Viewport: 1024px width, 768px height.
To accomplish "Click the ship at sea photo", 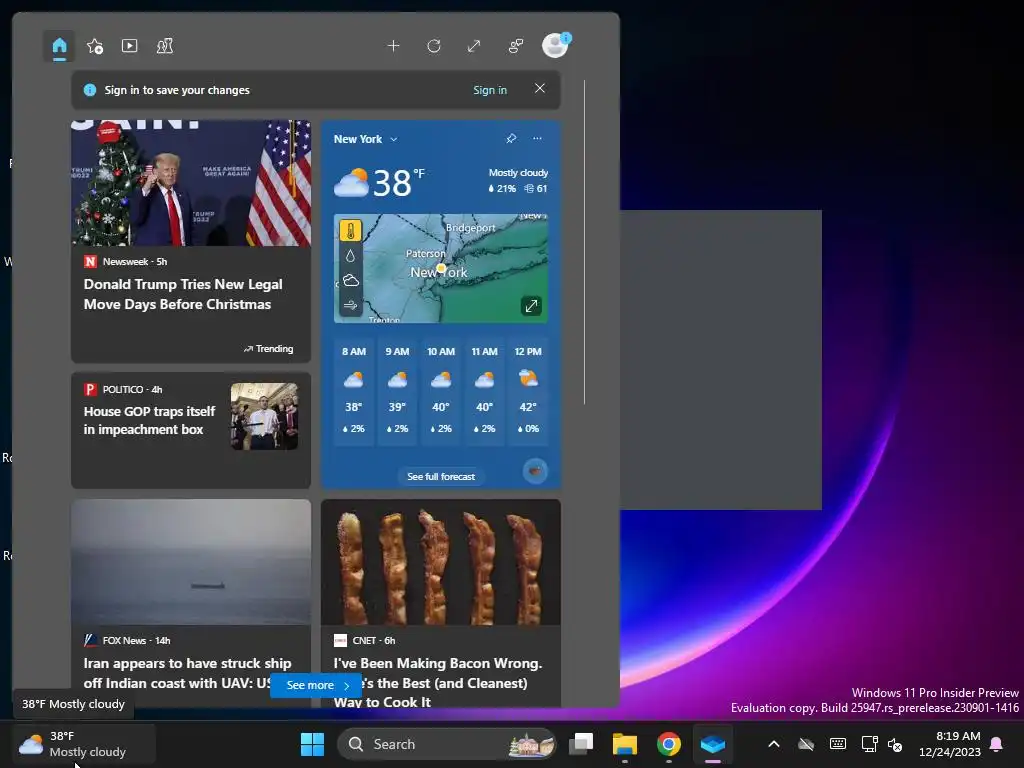I will click(191, 562).
